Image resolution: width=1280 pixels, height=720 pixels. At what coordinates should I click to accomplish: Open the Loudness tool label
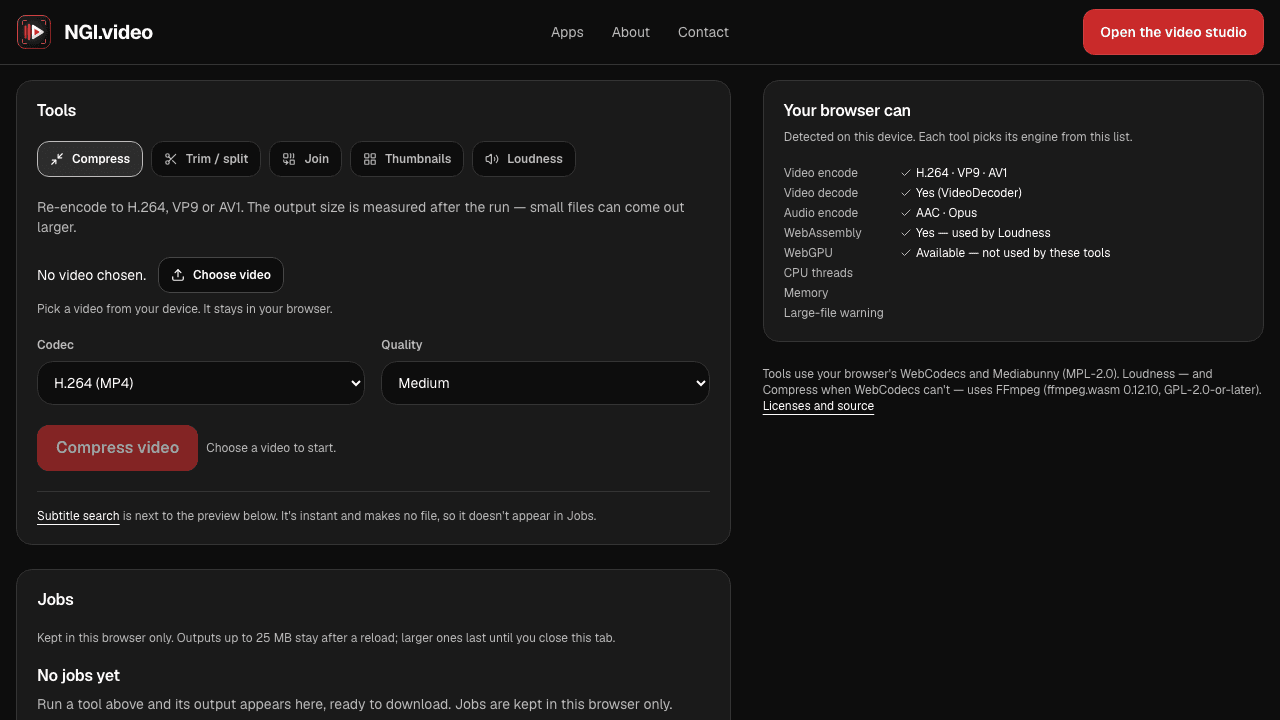click(x=535, y=159)
